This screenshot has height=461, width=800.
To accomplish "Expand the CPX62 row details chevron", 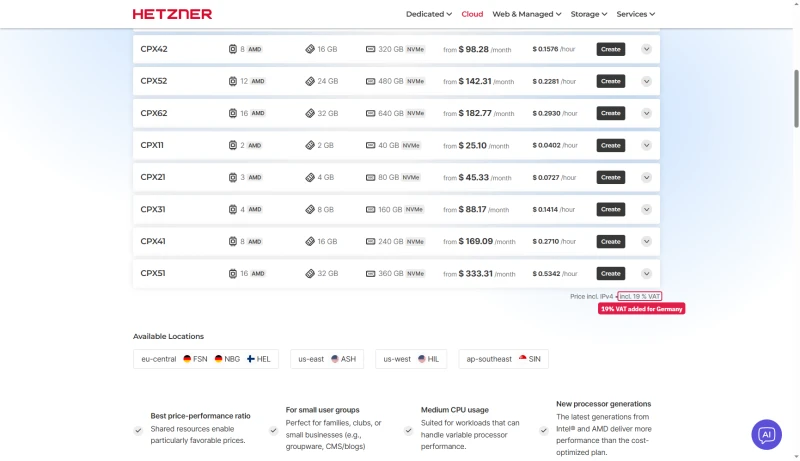I will (x=646, y=113).
